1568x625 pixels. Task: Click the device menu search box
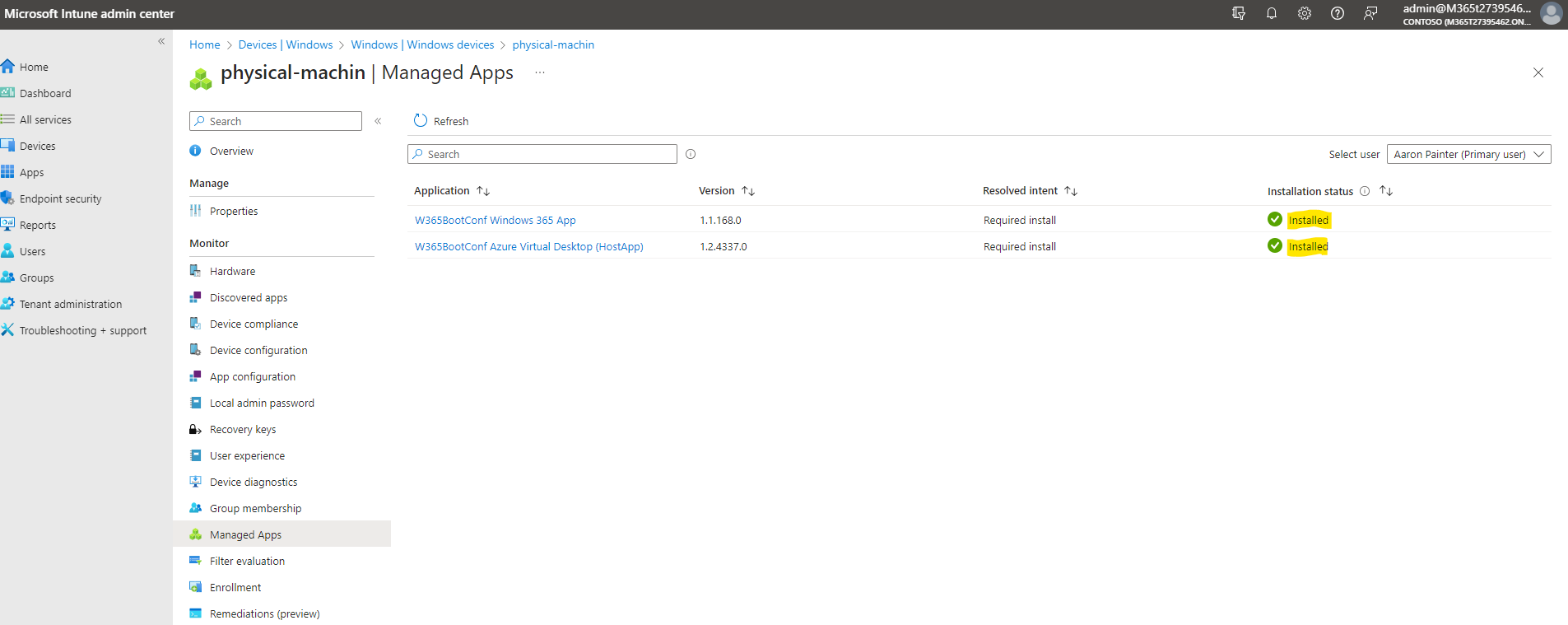coord(276,121)
